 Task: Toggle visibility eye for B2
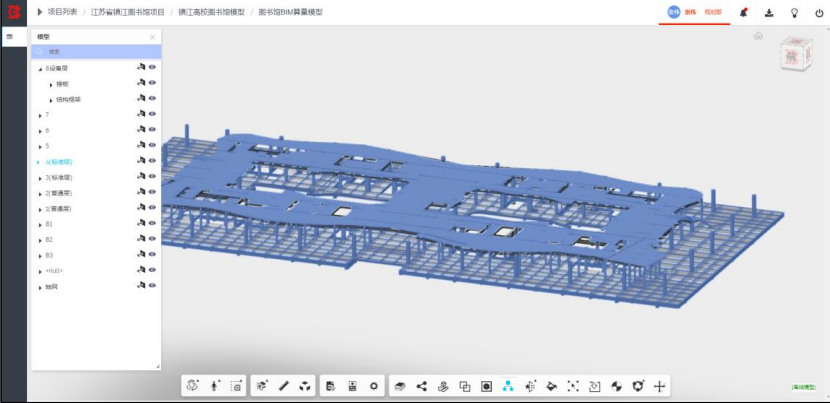pyautogui.click(x=152, y=238)
